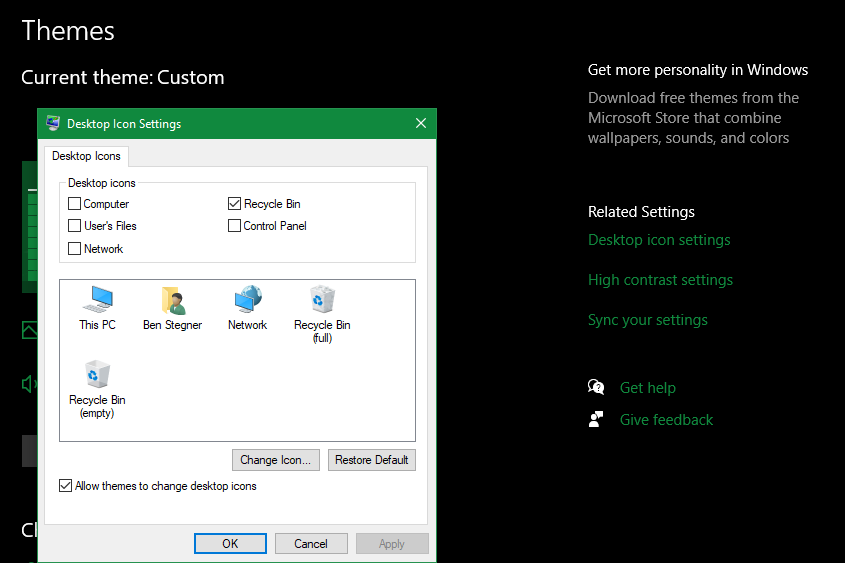The height and width of the screenshot is (563, 845).
Task: Enable the Control Panel checkbox
Action: [235, 226]
